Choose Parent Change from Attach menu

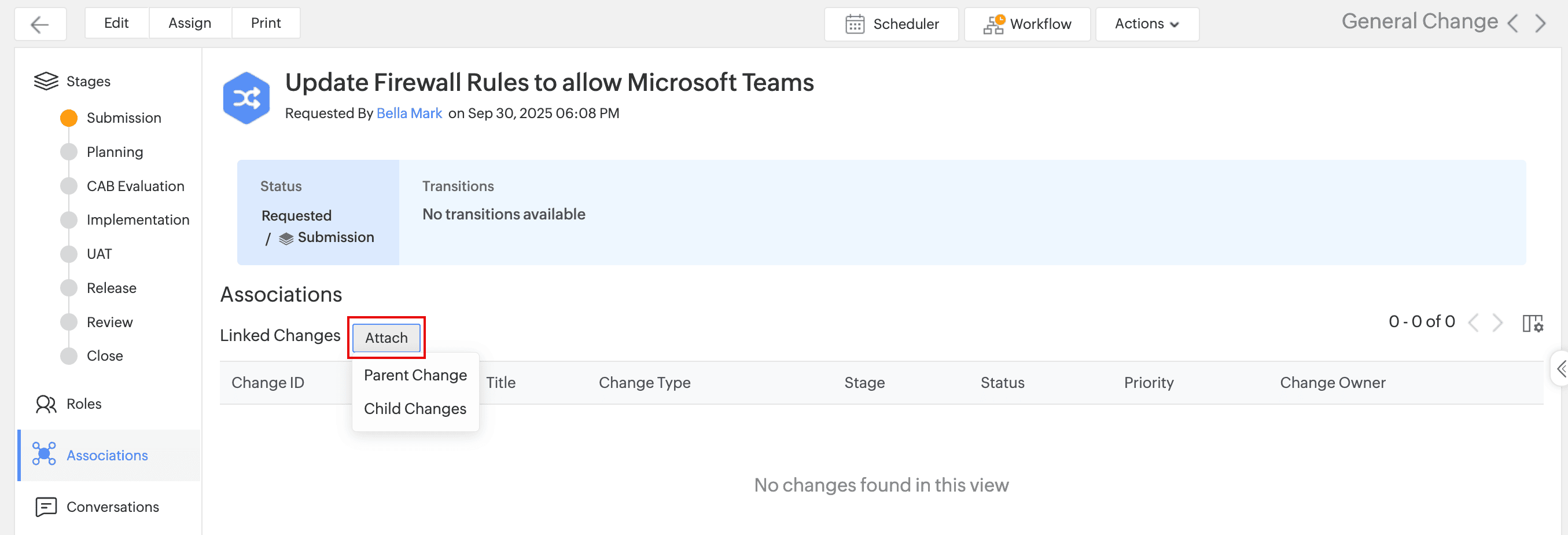(415, 375)
